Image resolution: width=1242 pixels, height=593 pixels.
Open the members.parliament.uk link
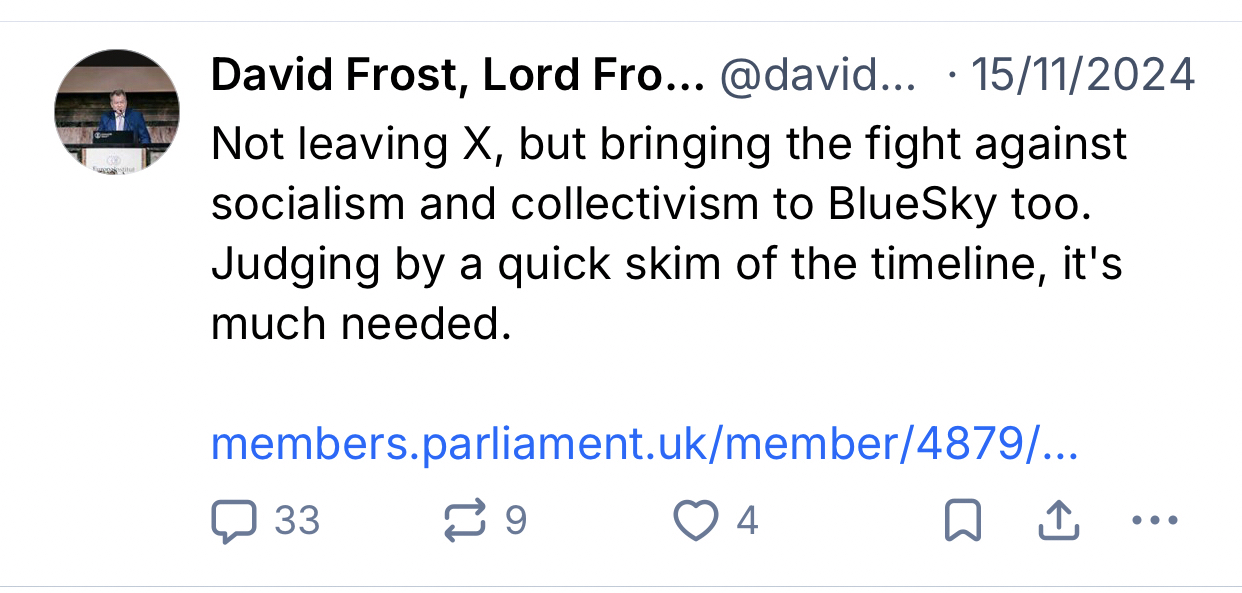click(x=644, y=444)
